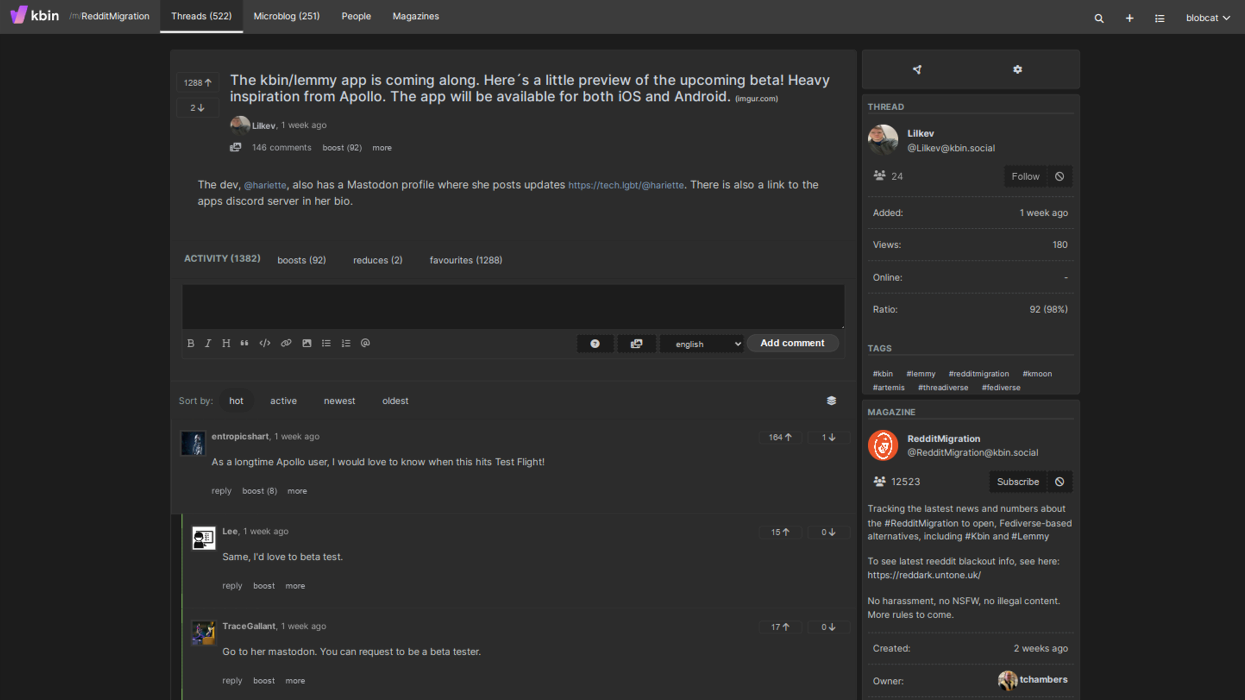This screenshot has width=1245, height=700.
Task: Switch to the Microblog (251) tab
Action: click(287, 17)
